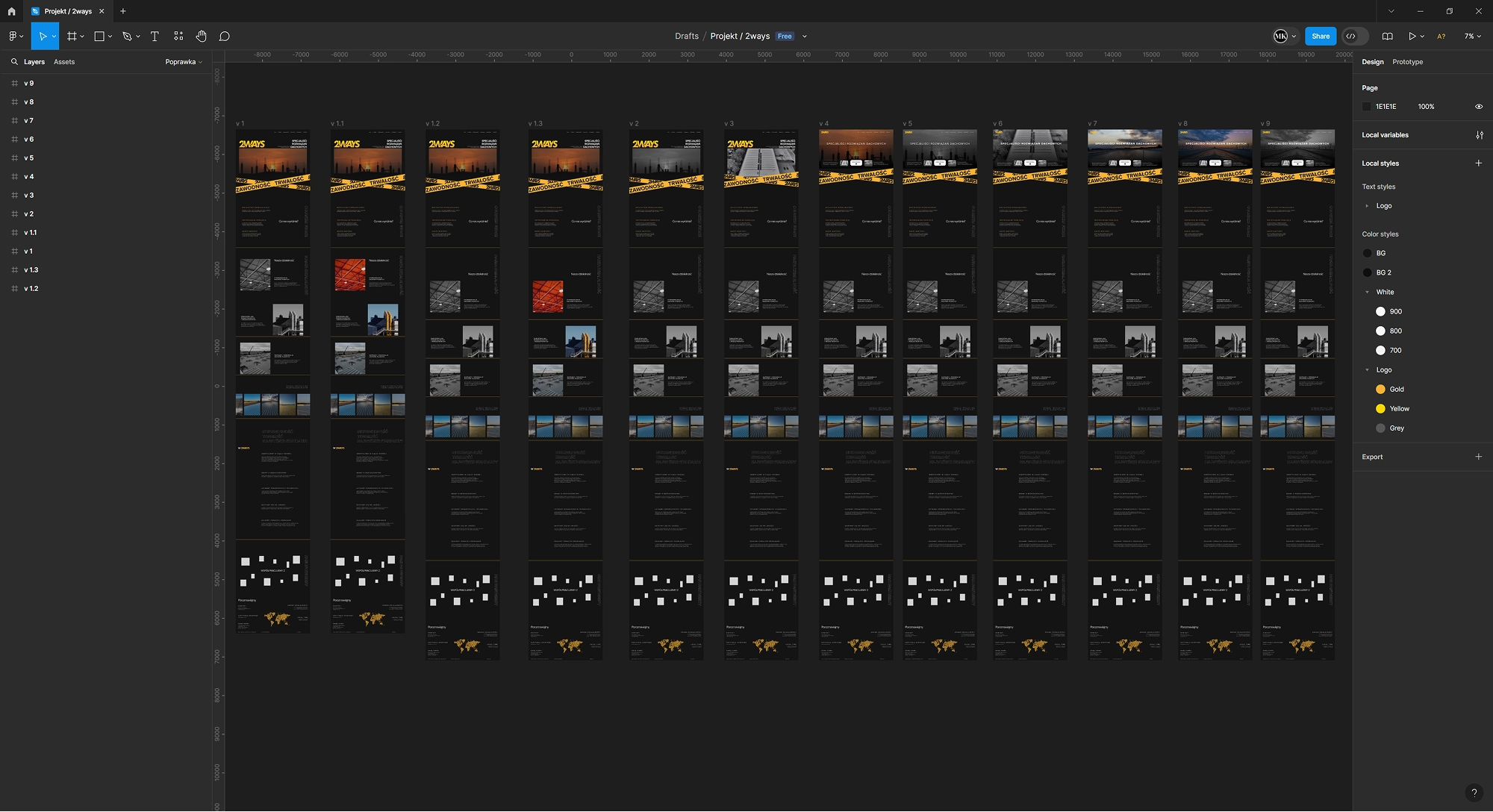
Task: Click the Projekt / 2ways file title
Action: click(740, 36)
